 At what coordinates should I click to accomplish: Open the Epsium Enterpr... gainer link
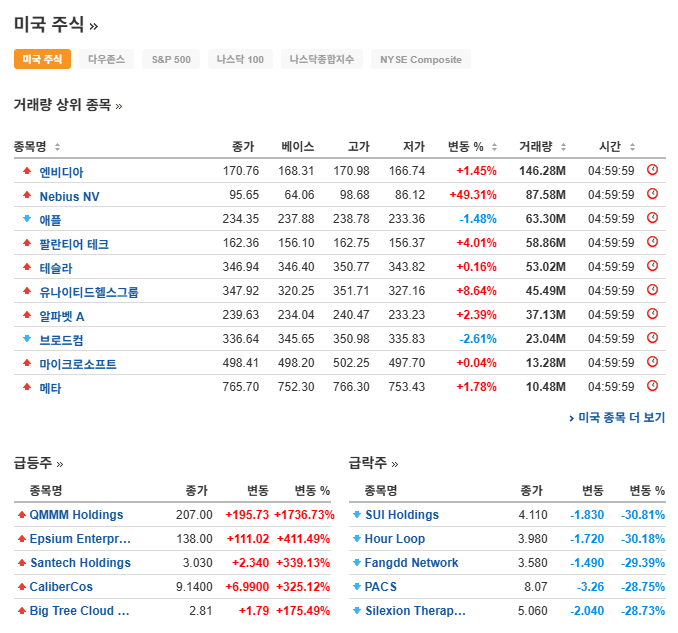(x=80, y=539)
